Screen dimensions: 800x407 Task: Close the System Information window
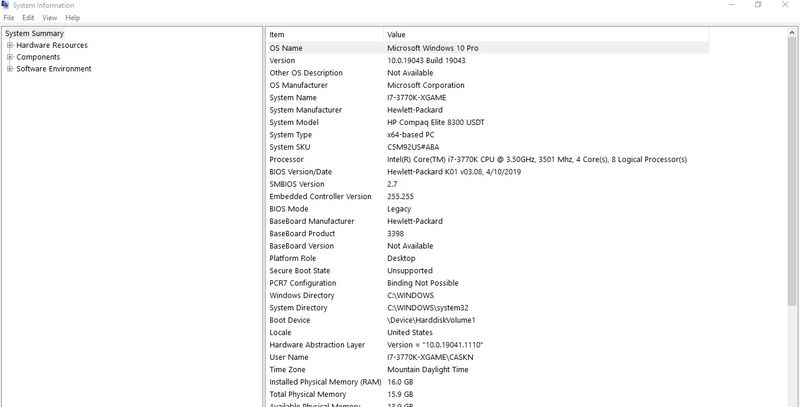click(x=785, y=5)
